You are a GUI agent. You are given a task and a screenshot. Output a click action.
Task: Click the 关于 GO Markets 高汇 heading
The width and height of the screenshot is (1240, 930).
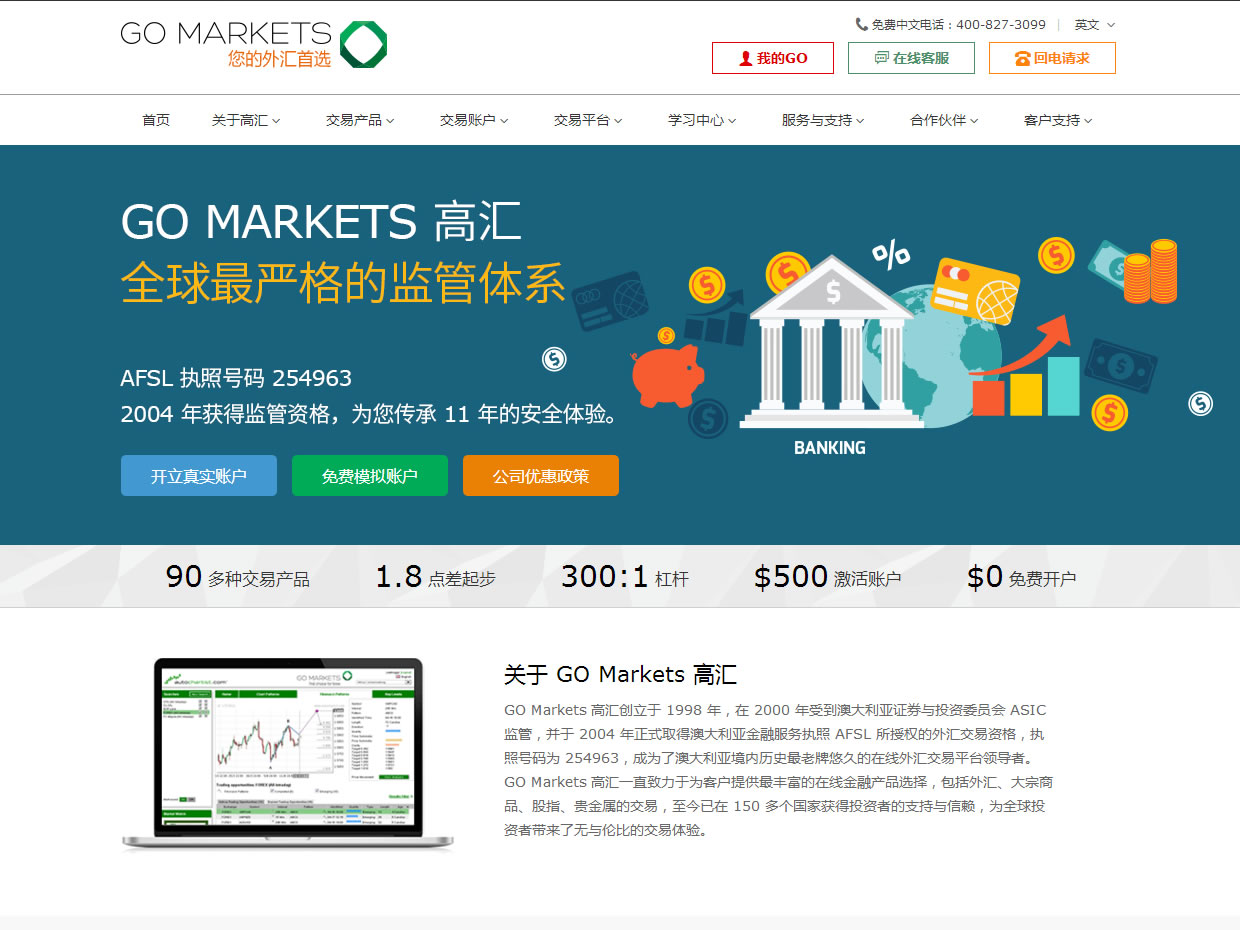pos(620,674)
